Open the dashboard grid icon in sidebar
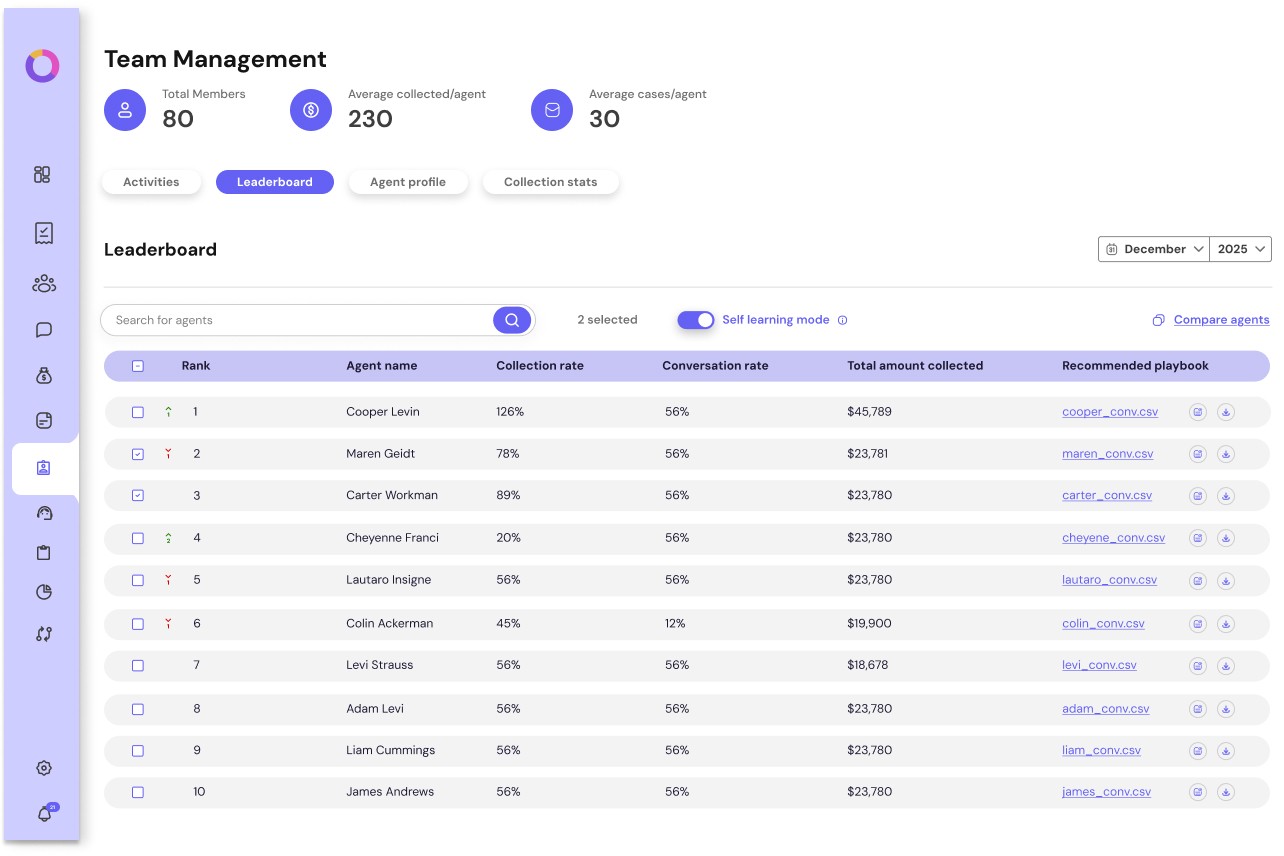Viewport: 1284px width, 856px height. click(42, 175)
